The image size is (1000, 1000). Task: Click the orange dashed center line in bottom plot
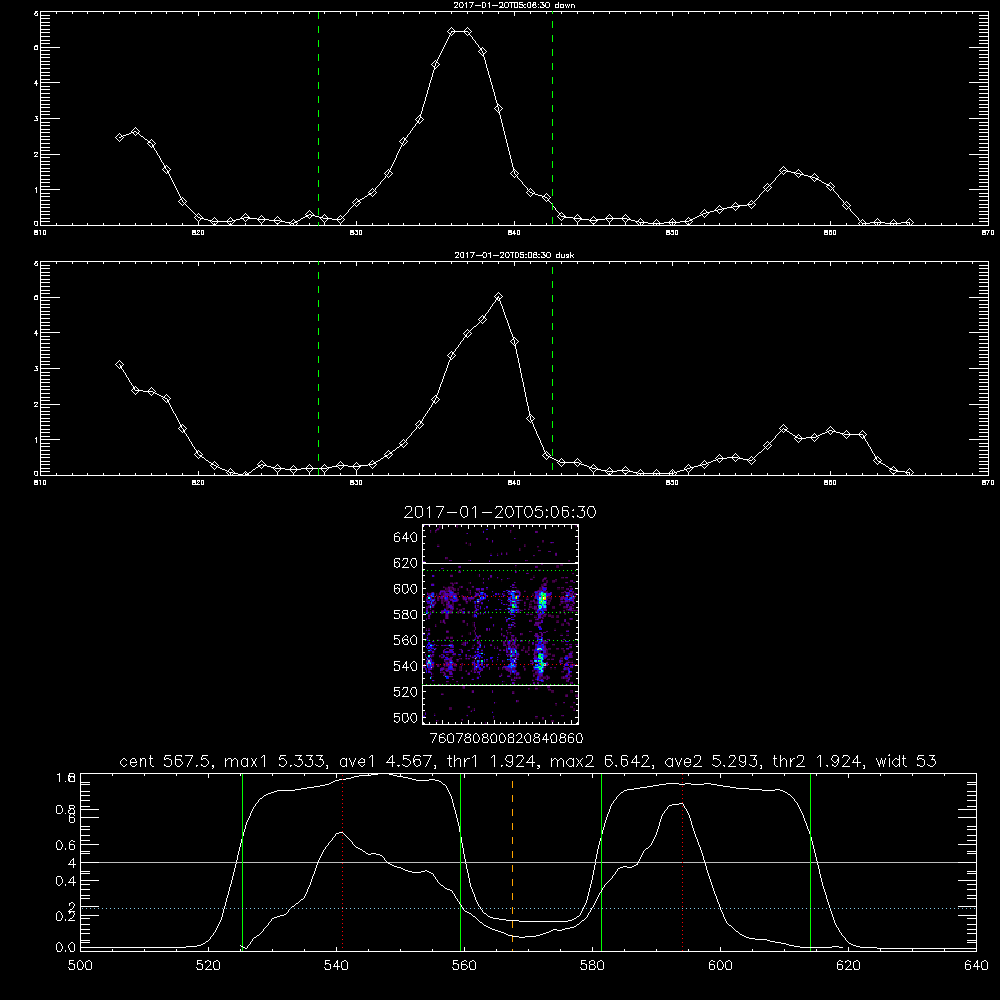click(x=512, y=861)
